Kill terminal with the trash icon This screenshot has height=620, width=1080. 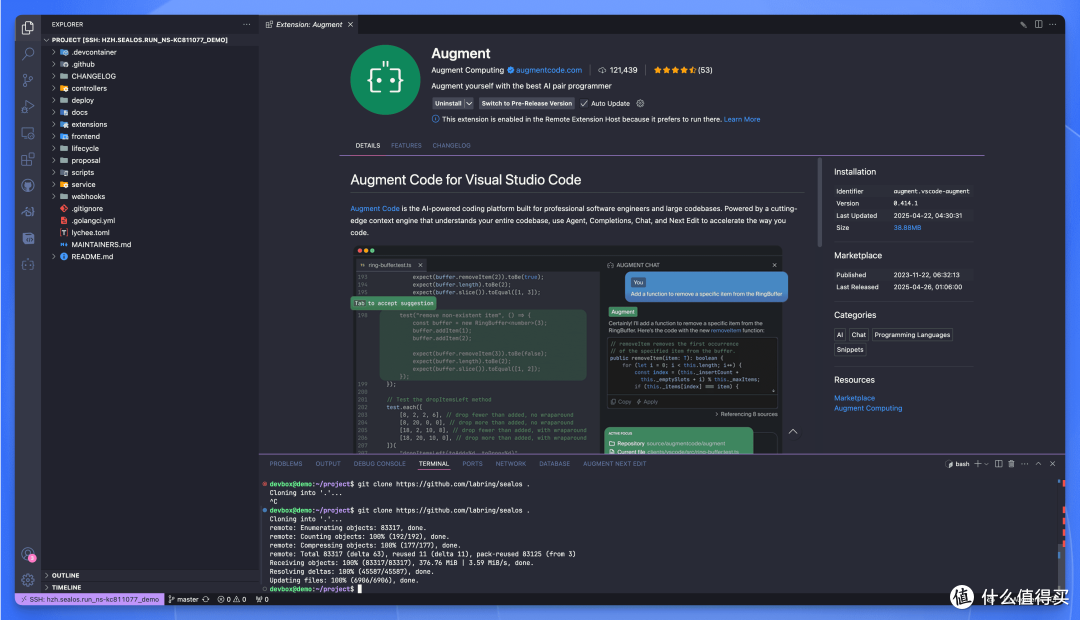(x=1011, y=464)
